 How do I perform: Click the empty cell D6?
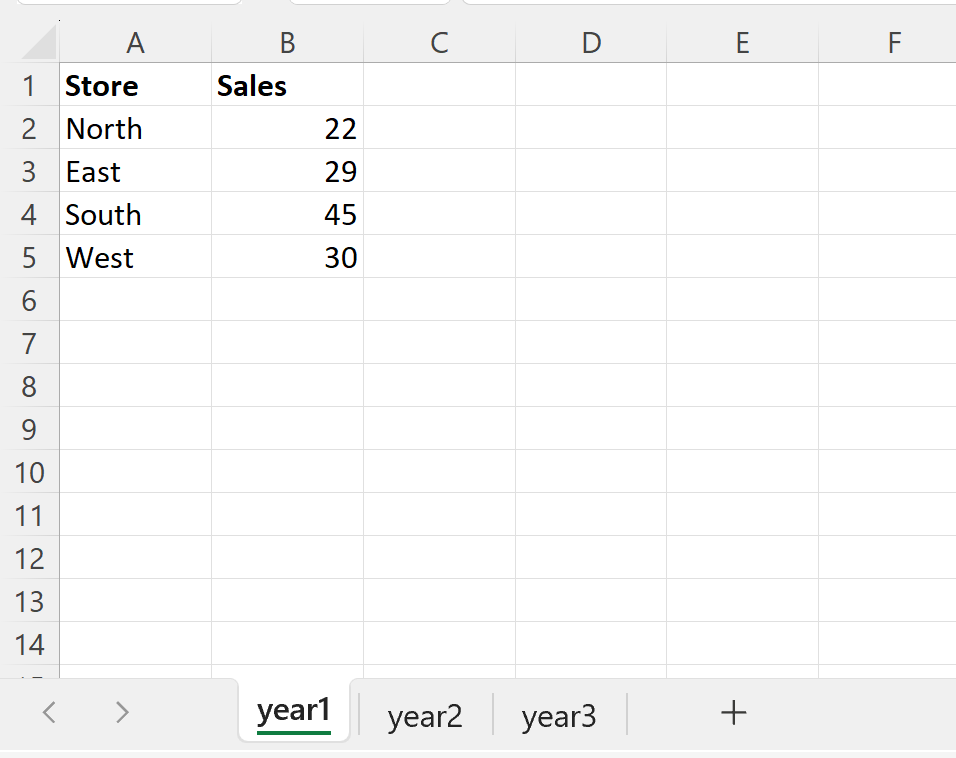591,300
